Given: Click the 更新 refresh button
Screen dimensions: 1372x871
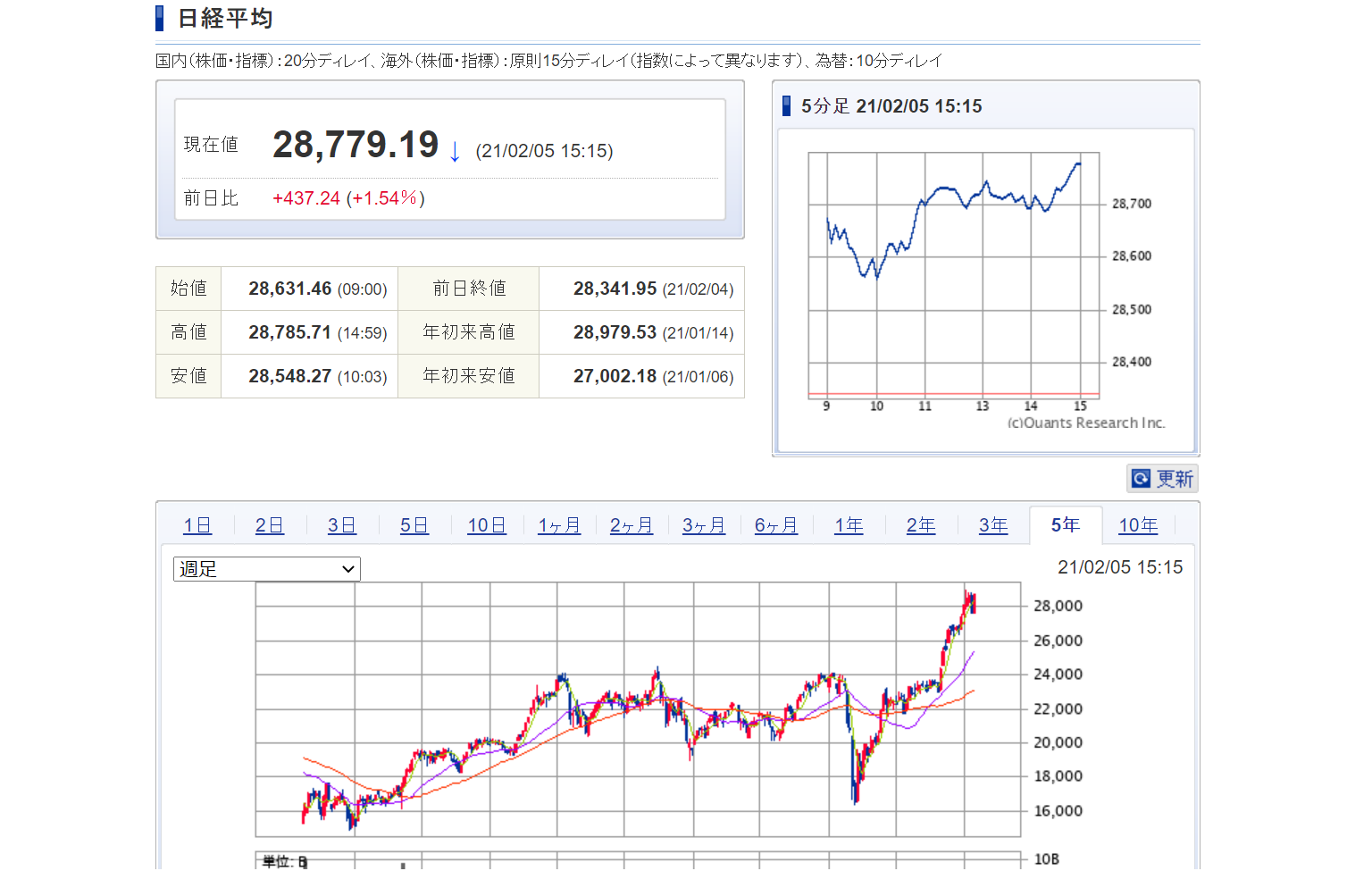Looking at the screenshot, I should [1162, 479].
